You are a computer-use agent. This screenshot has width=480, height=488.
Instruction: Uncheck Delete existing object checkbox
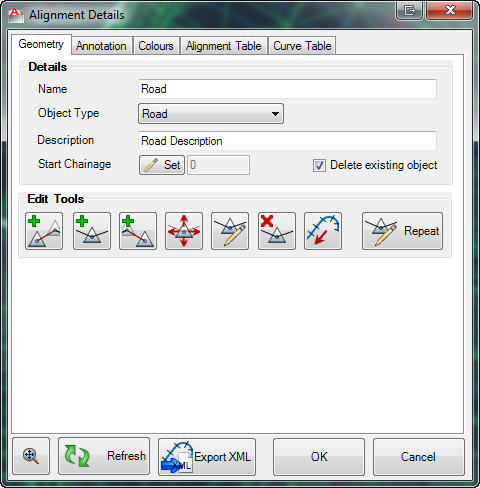point(319,165)
